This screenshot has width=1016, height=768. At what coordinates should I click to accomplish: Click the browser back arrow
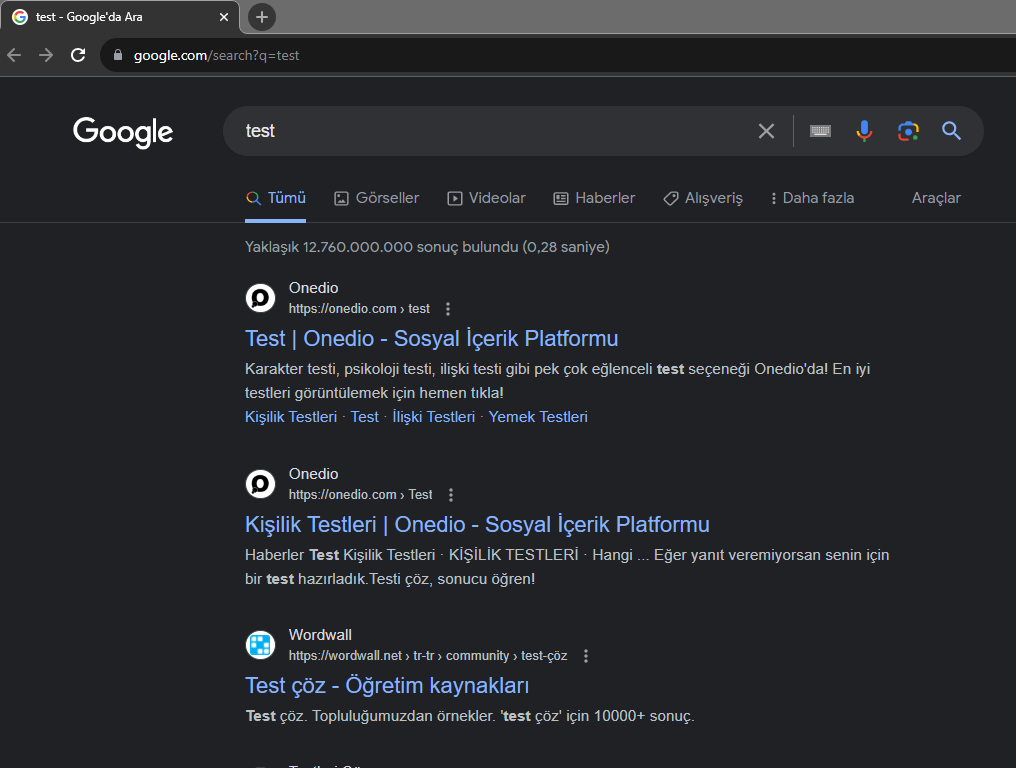point(14,55)
